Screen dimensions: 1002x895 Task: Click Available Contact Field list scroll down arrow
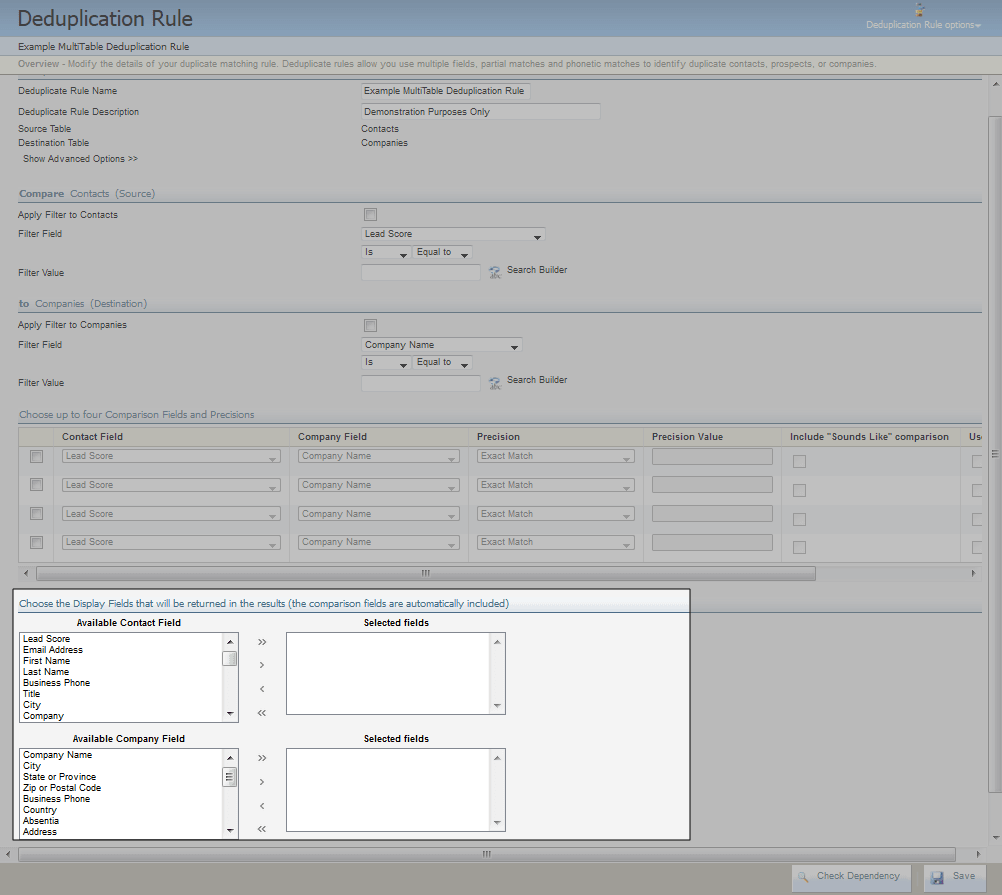click(x=230, y=714)
